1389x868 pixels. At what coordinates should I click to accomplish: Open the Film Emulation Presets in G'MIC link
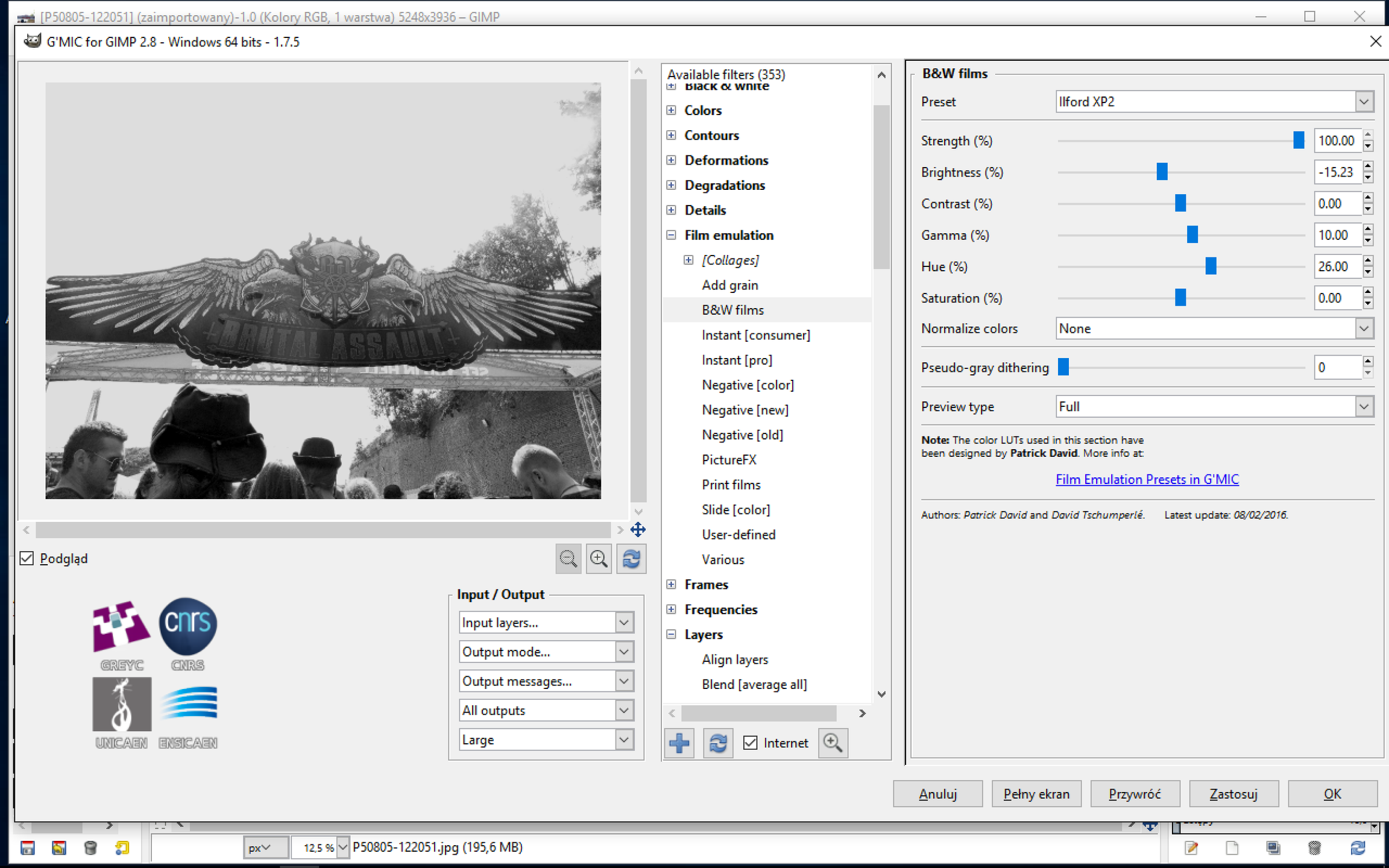click(1147, 479)
